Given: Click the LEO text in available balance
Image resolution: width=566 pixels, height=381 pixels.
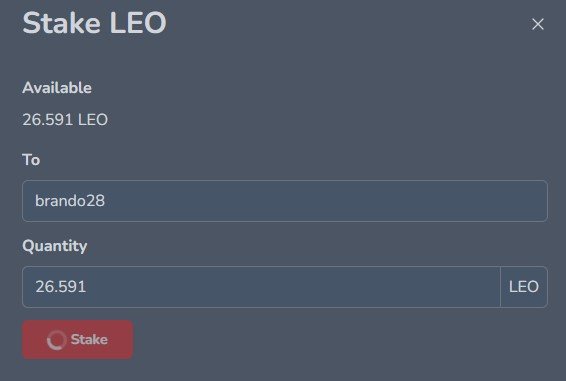Looking at the screenshot, I should (93, 120).
